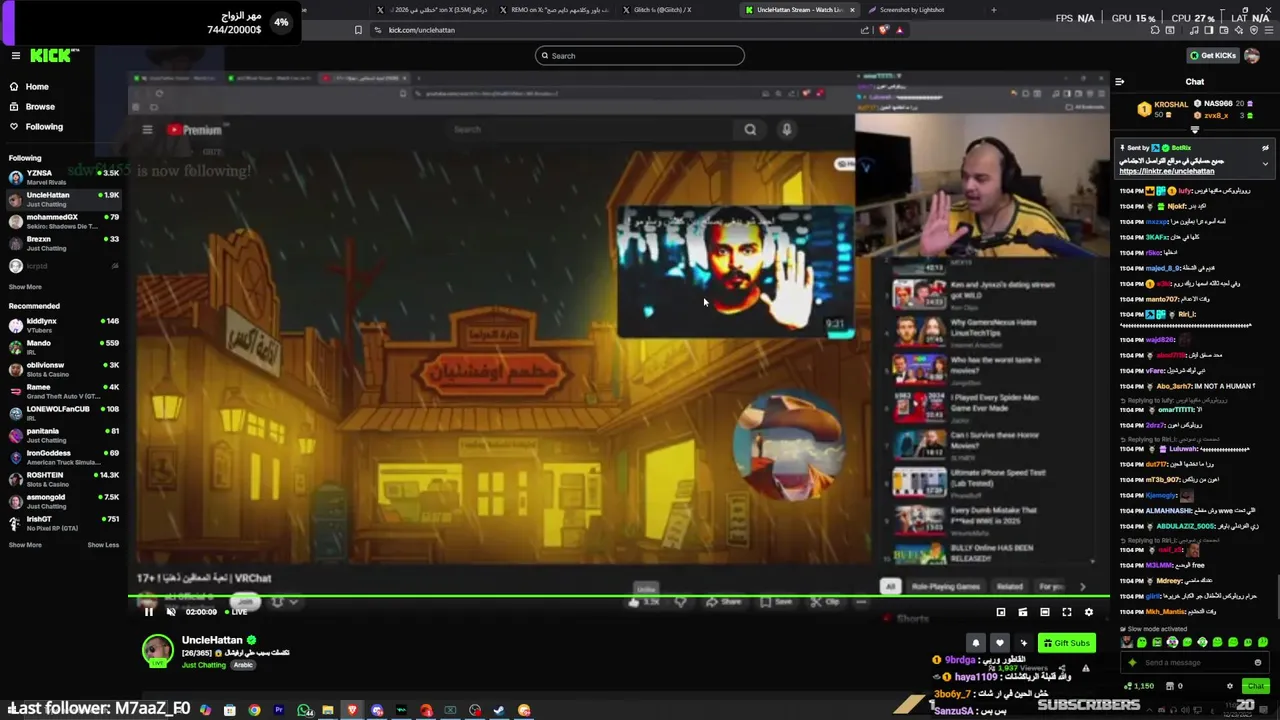Open YZNSA channel in Following list

point(62,177)
